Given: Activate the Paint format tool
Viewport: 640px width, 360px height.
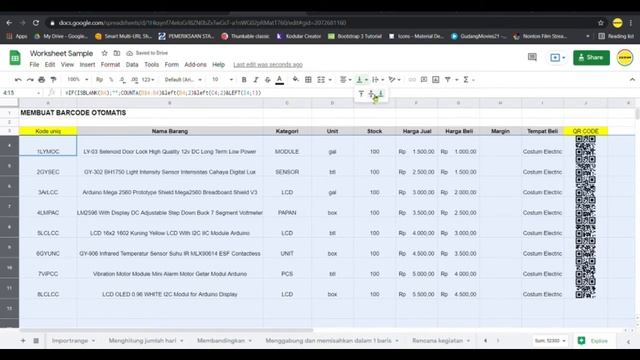Looking at the screenshot, I should pyautogui.click(x=53, y=80).
